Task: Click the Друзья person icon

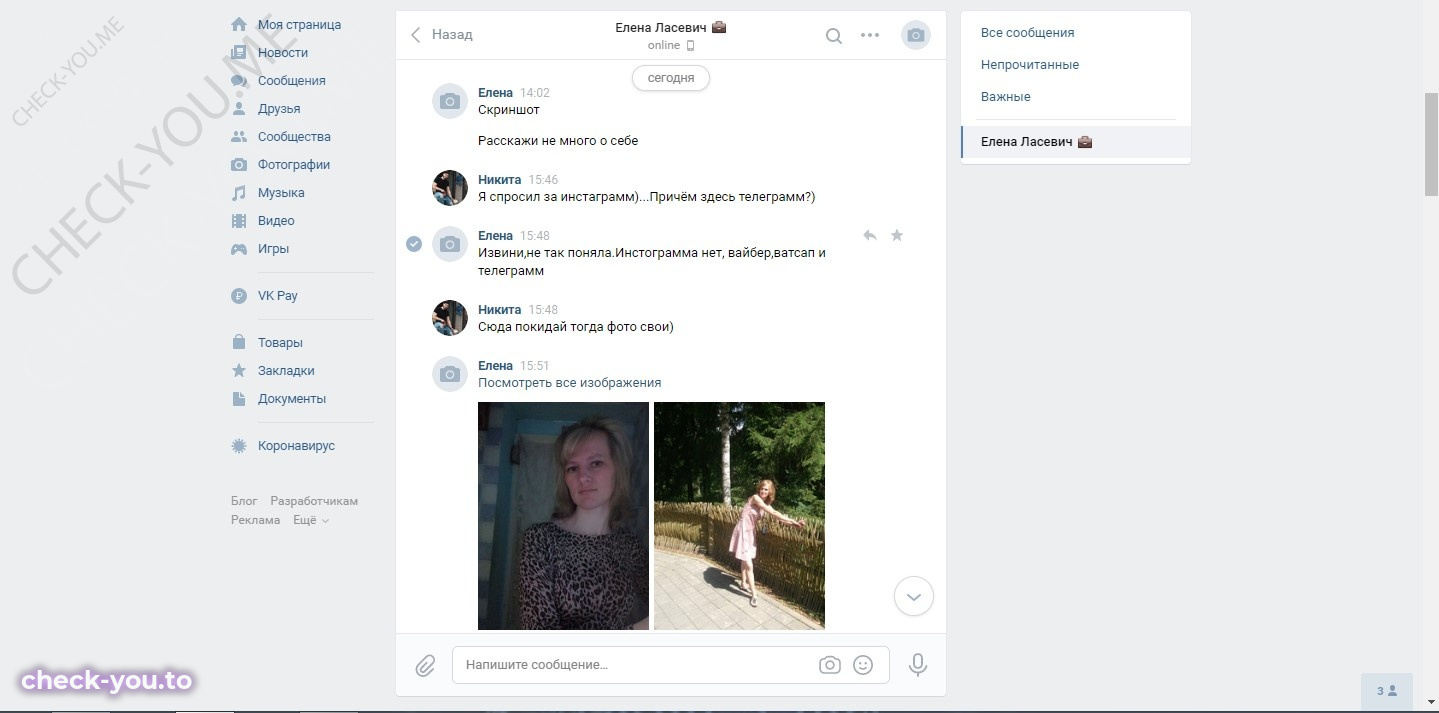Action: tap(239, 108)
